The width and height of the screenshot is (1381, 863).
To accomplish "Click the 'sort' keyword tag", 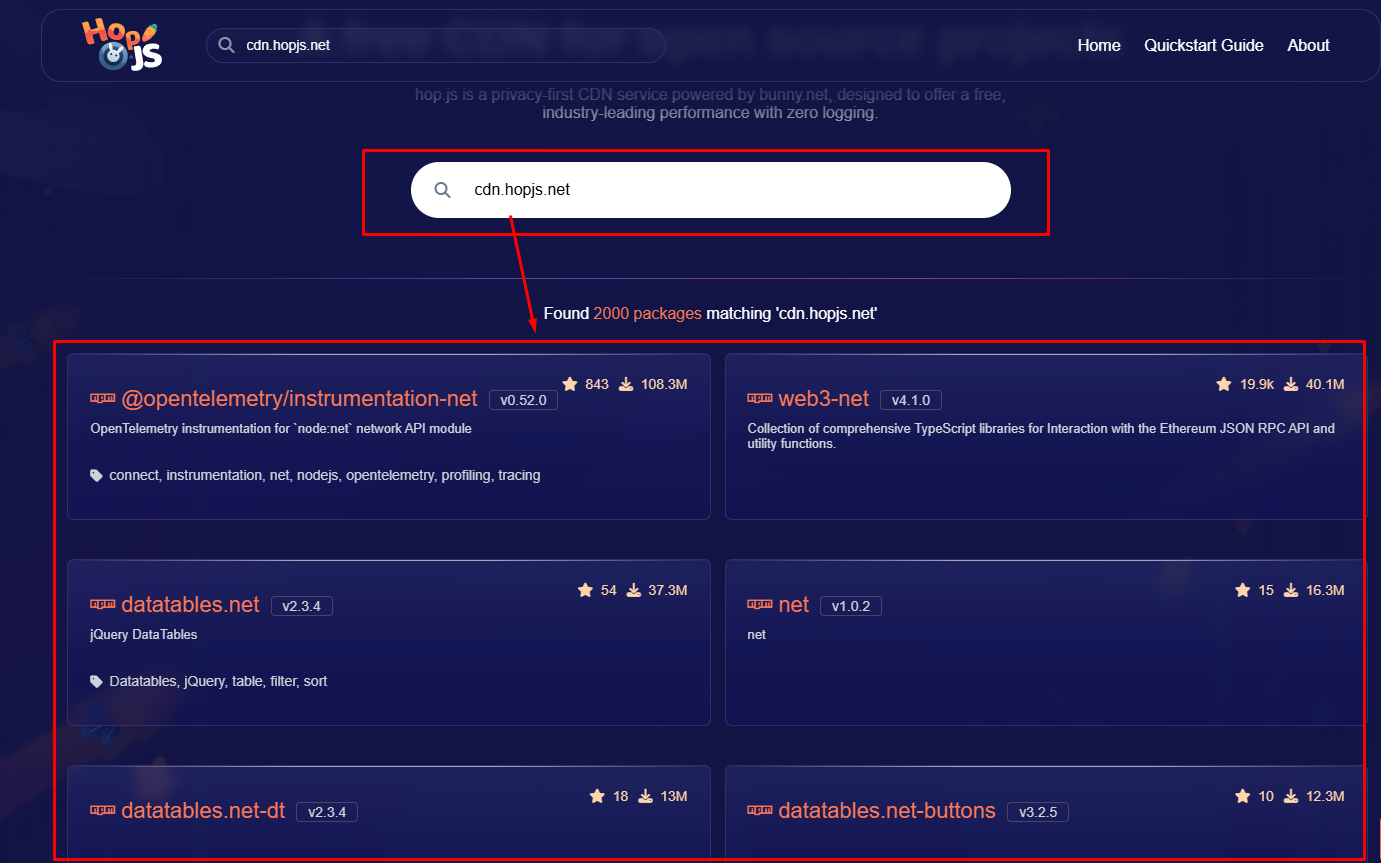I will [316, 681].
